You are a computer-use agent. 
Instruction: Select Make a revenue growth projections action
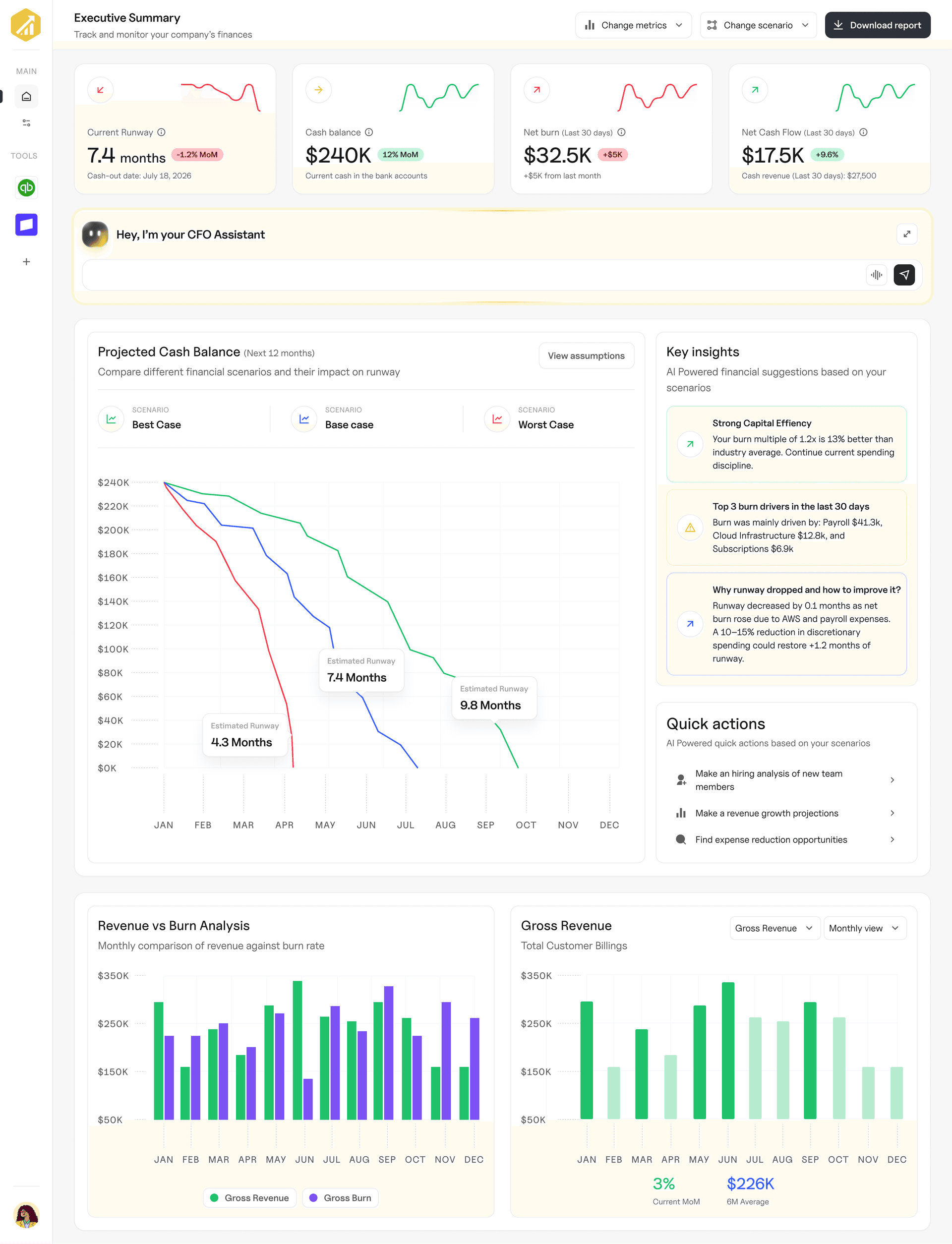click(x=786, y=813)
